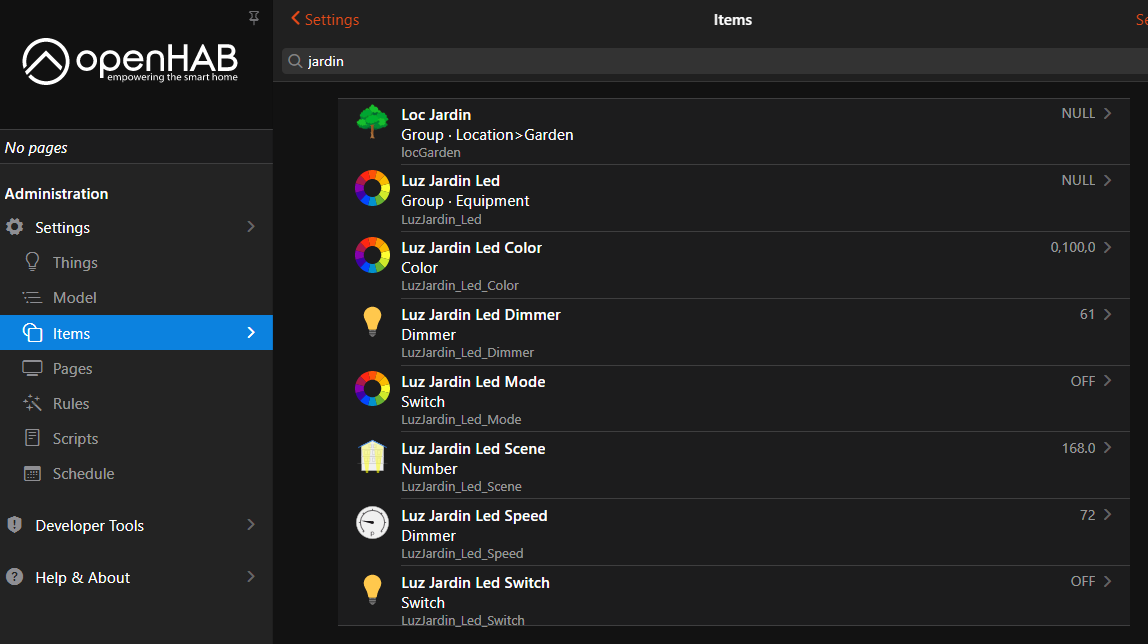Click the Scripts document icon

[32, 438]
